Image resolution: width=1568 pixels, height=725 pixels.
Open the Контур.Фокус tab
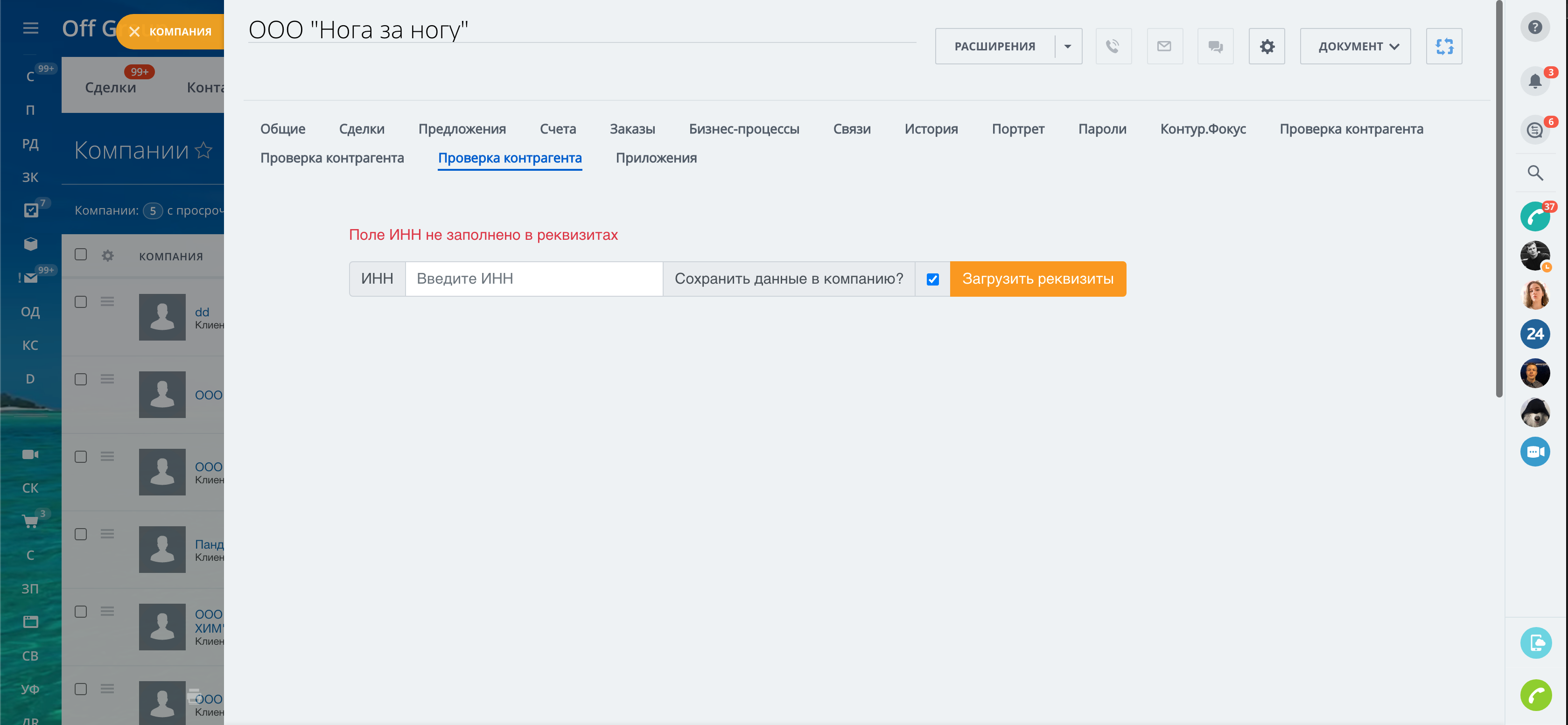pyautogui.click(x=1202, y=129)
